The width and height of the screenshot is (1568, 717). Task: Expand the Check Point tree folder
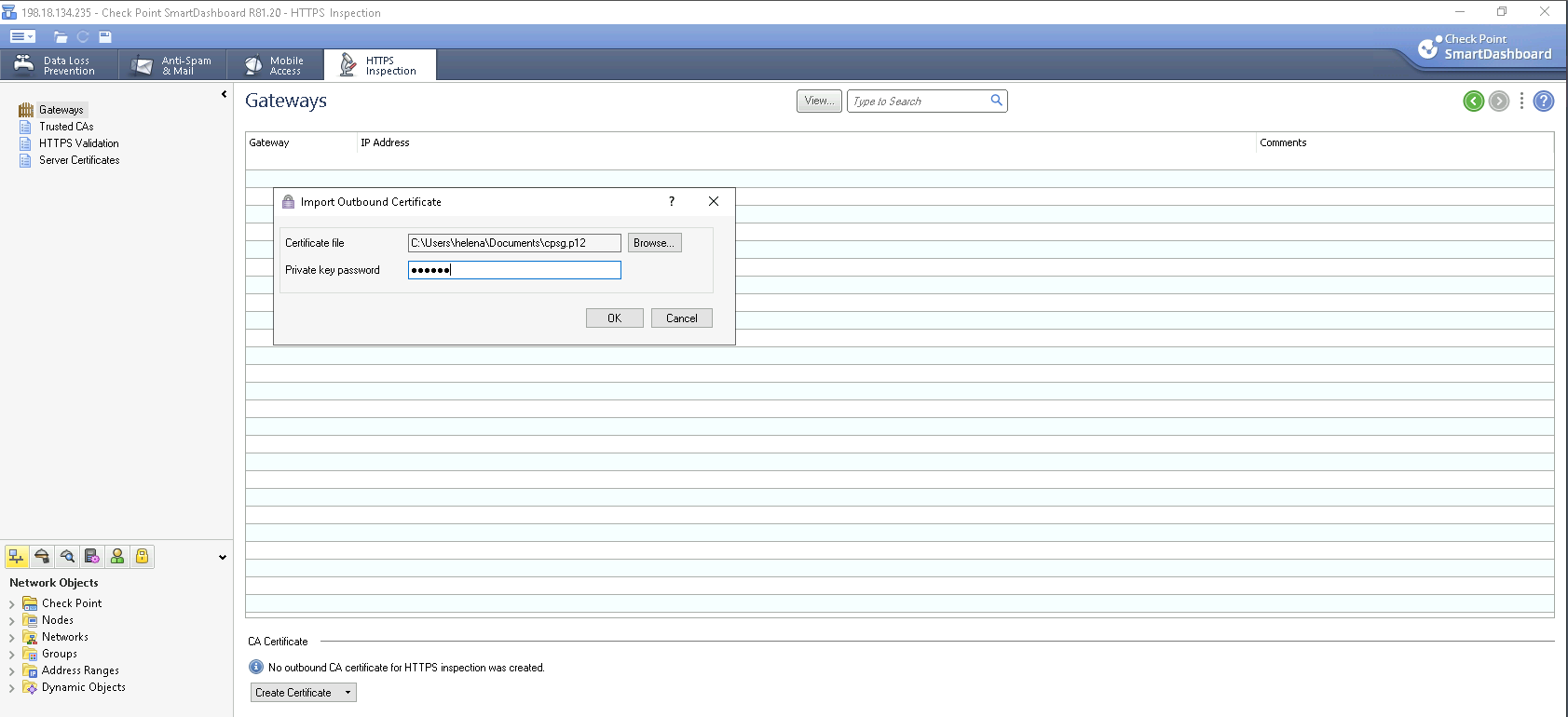[11, 604]
